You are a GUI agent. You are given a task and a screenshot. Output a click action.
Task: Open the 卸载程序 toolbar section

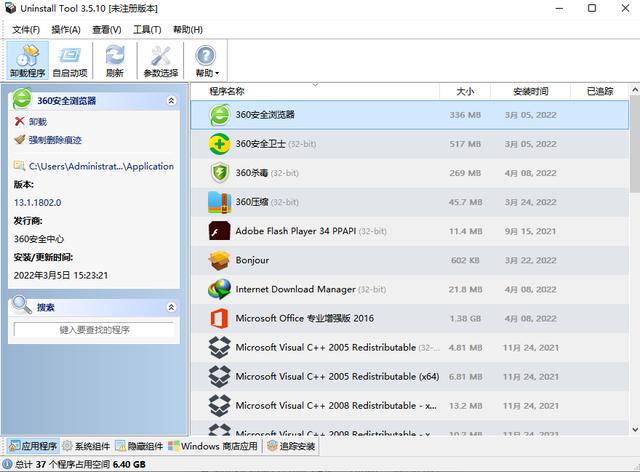click(x=27, y=60)
